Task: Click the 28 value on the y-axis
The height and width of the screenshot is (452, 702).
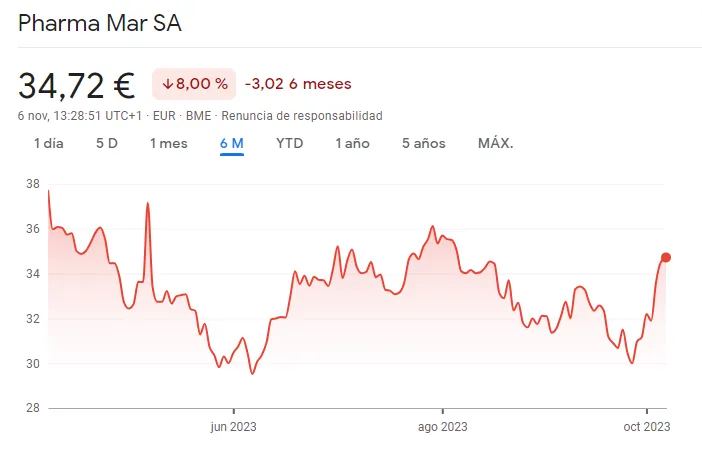Action: pyautogui.click(x=33, y=408)
